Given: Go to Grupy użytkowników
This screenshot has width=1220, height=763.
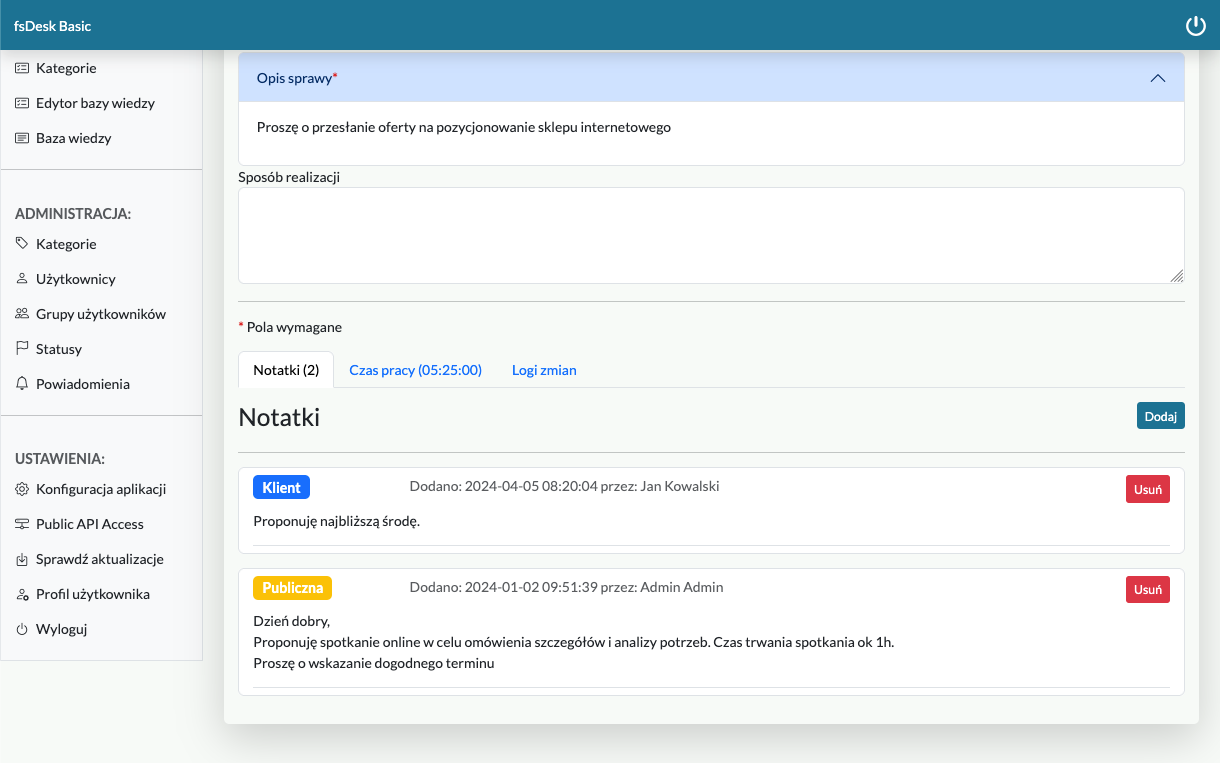Looking at the screenshot, I should 100,314.
